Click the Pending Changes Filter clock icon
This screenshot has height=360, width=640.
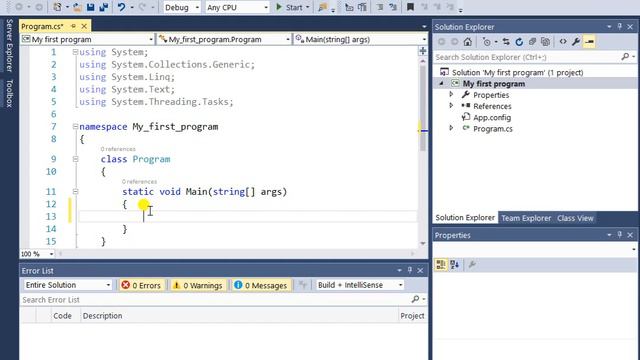[487, 42]
